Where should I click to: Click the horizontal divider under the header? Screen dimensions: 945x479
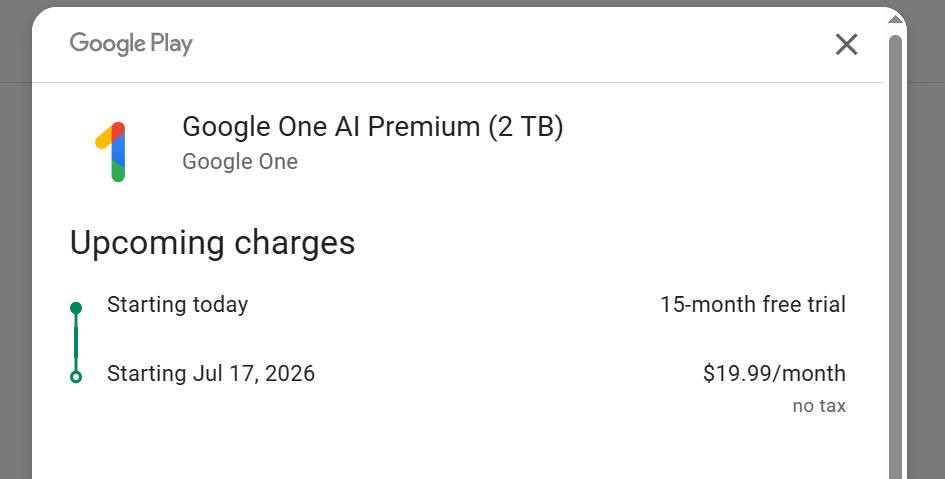458,83
